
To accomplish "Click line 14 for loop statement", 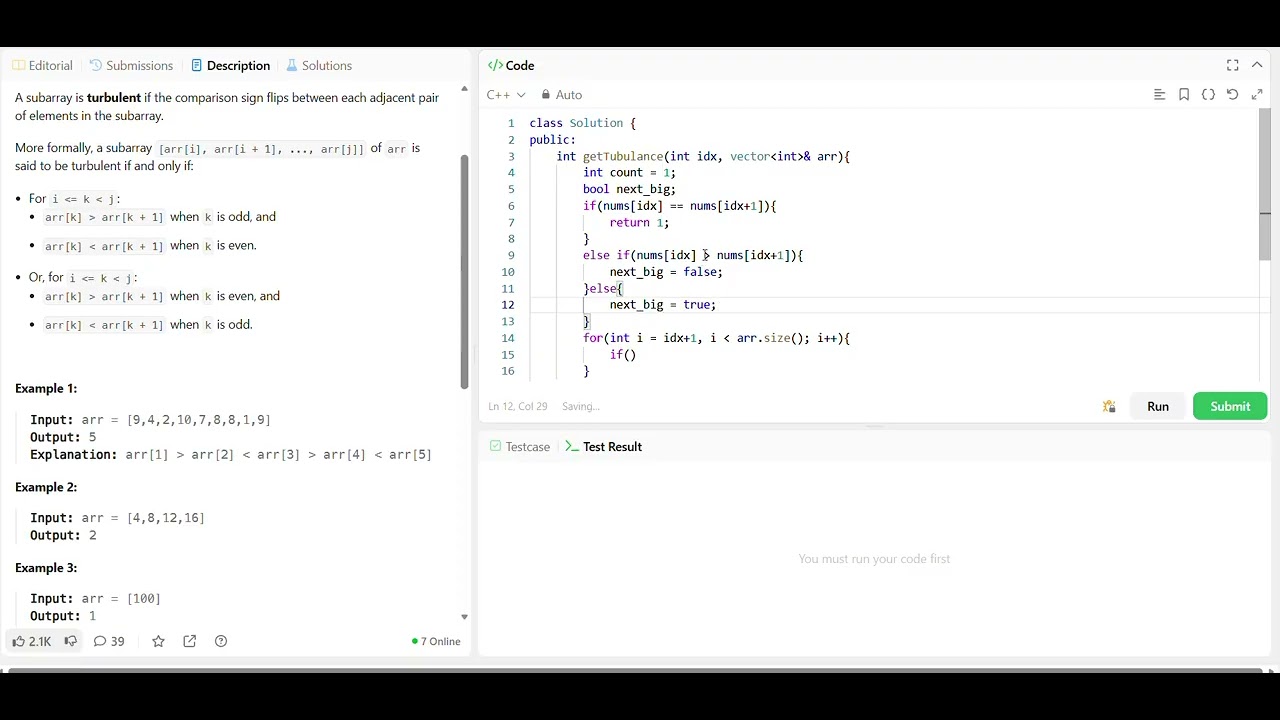I will point(716,338).
